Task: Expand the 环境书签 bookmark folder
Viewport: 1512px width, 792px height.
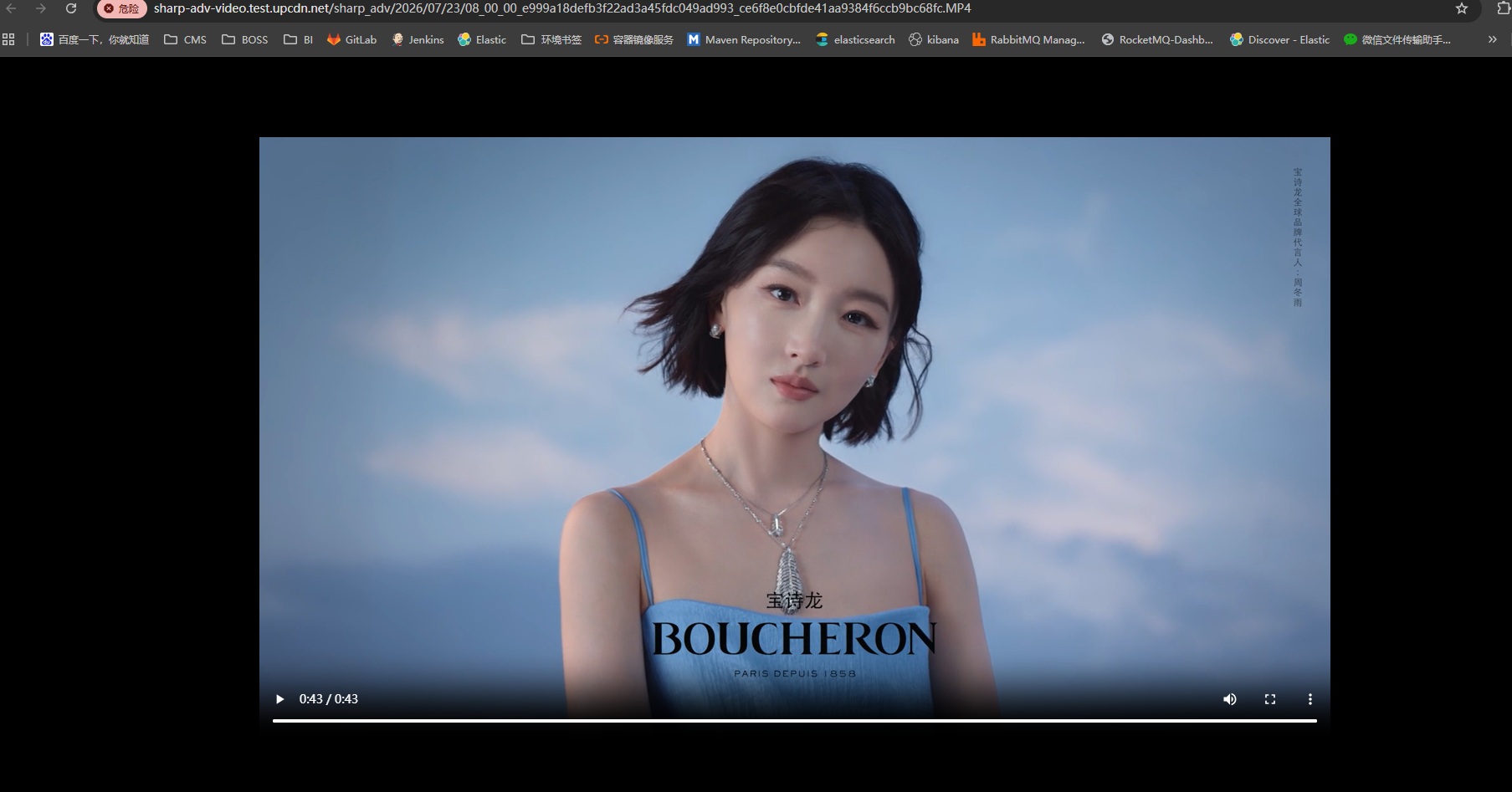Action: [551, 39]
